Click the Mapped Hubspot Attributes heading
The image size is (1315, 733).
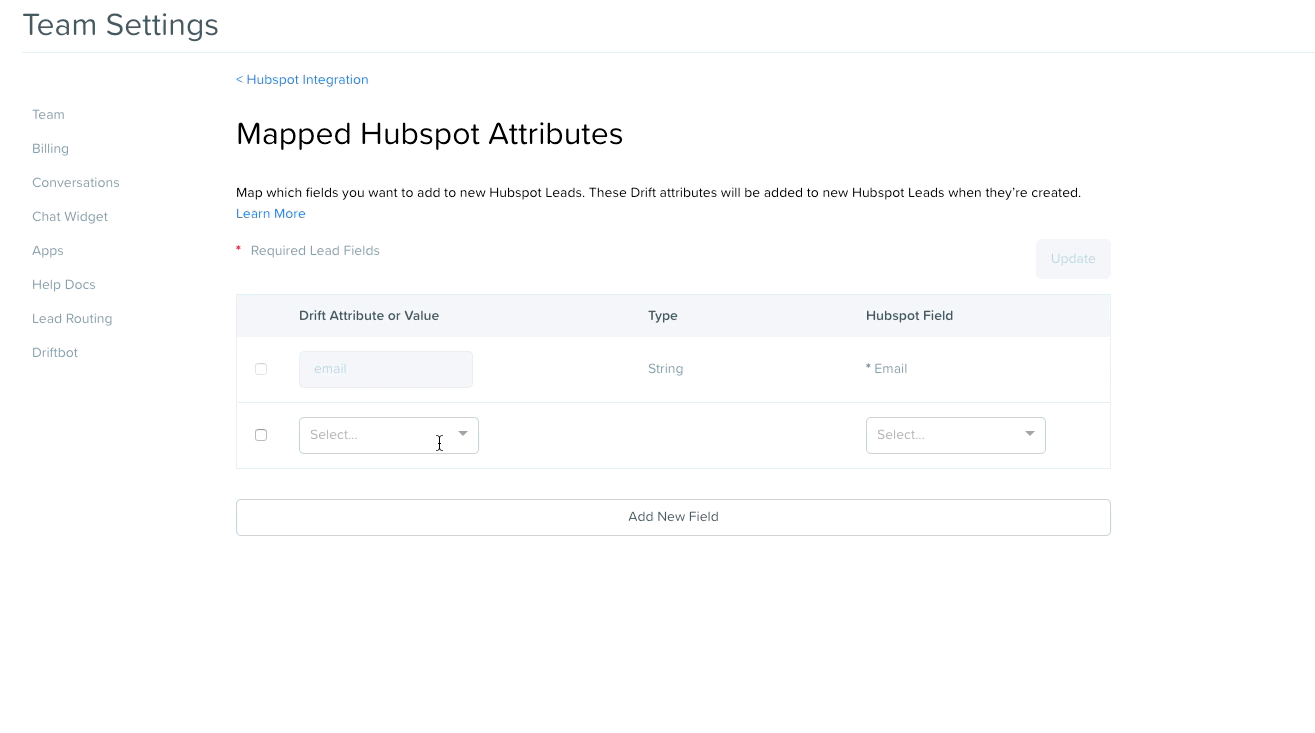430,134
